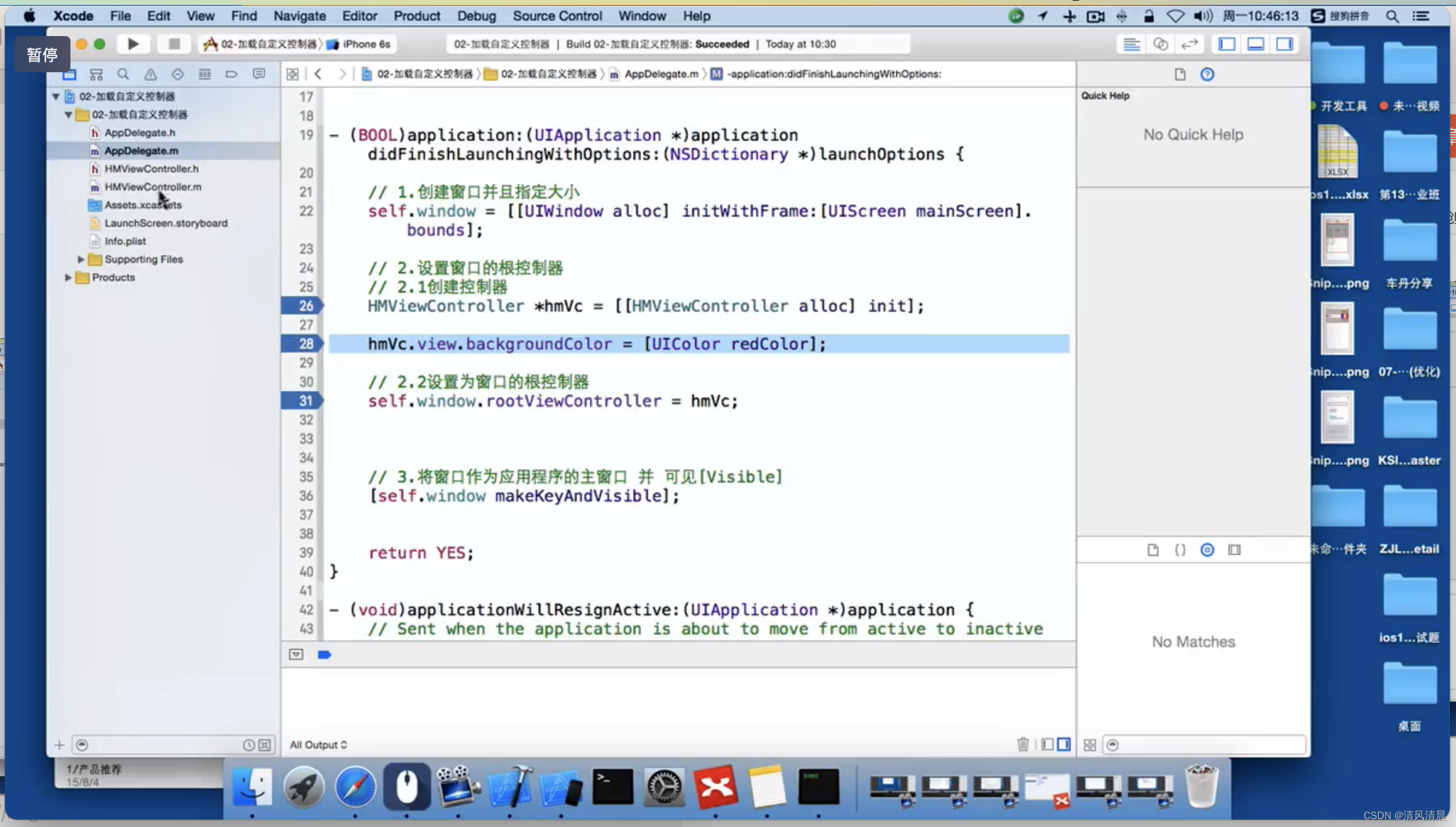This screenshot has height=827, width=1456.
Task: Open the Editor menu
Action: pyautogui.click(x=359, y=15)
